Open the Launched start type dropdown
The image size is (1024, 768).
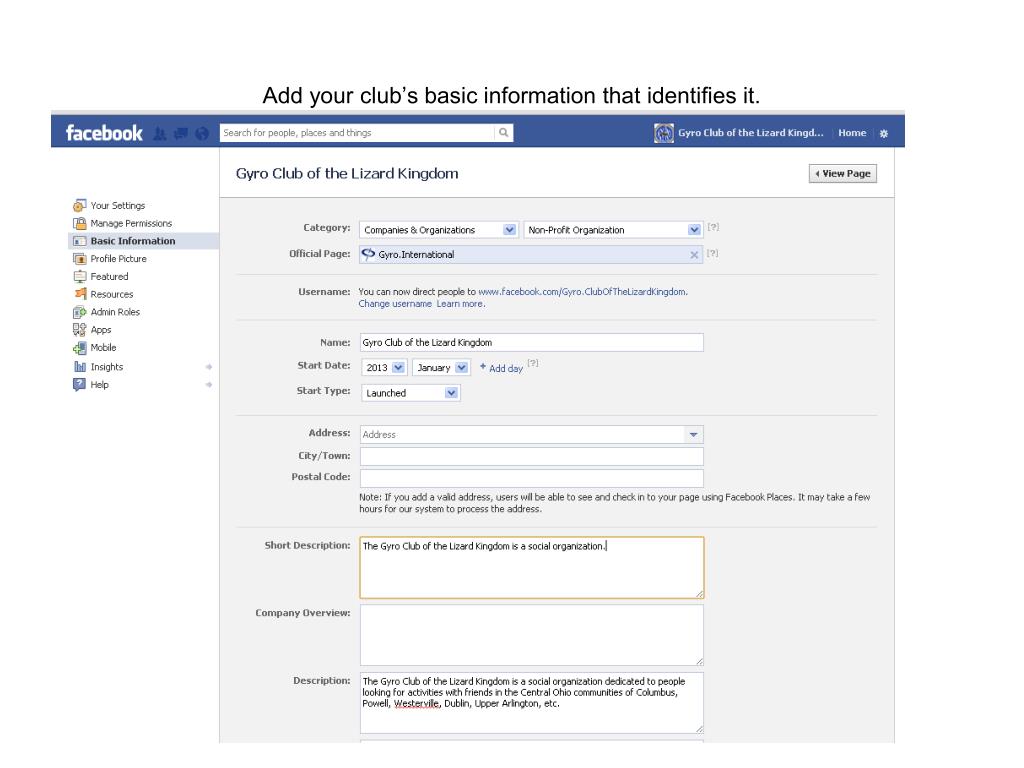410,393
